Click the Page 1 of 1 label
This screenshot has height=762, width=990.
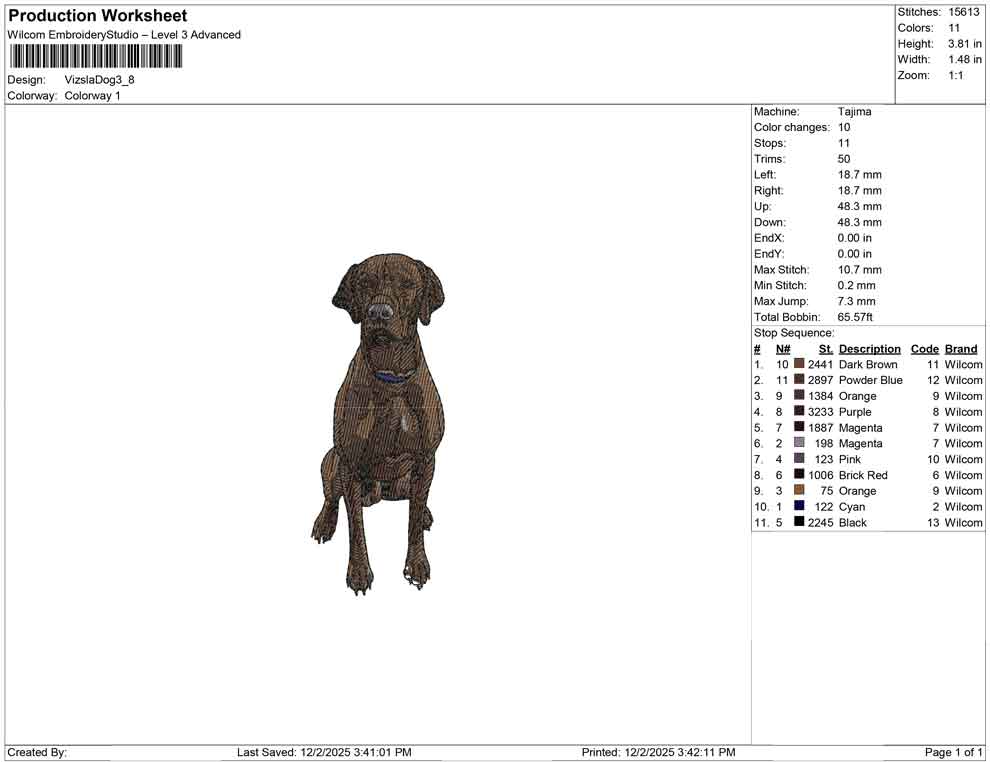[950, 752]
